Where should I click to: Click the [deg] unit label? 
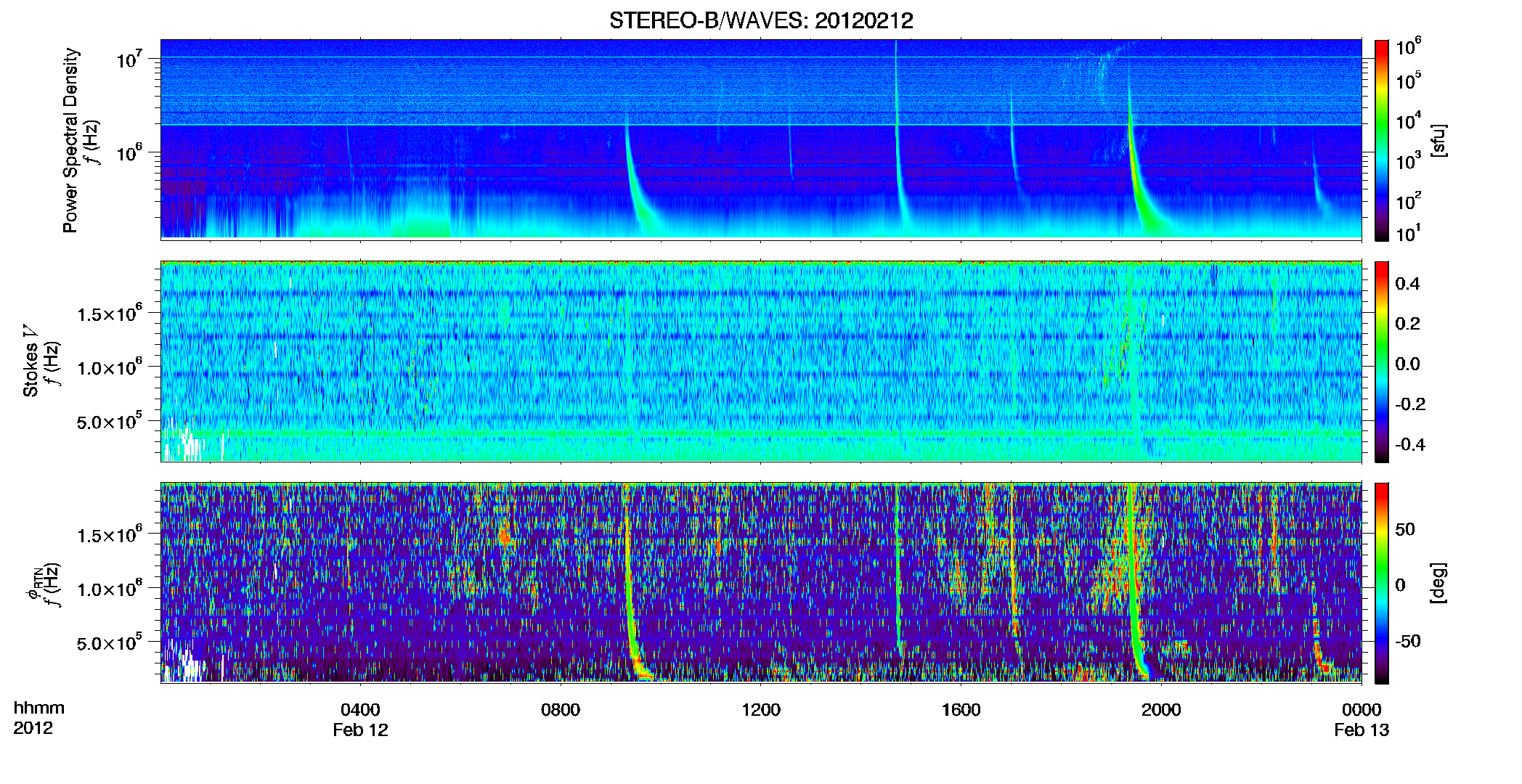point(1438,583)
